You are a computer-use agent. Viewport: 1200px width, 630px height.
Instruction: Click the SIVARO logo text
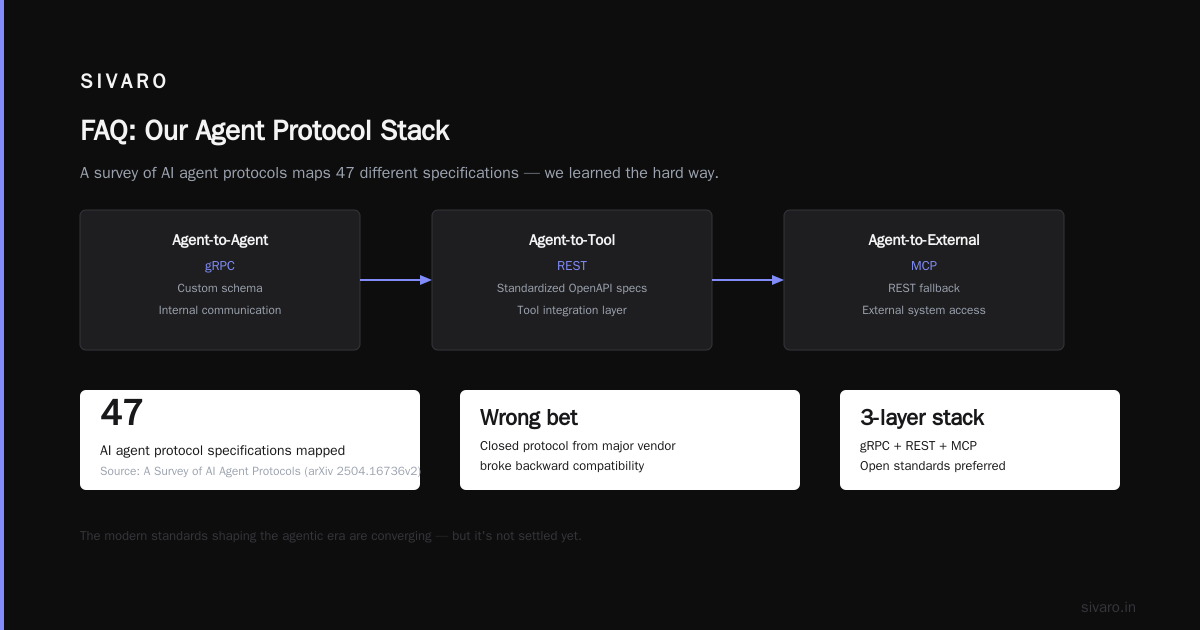coord(124,82)
